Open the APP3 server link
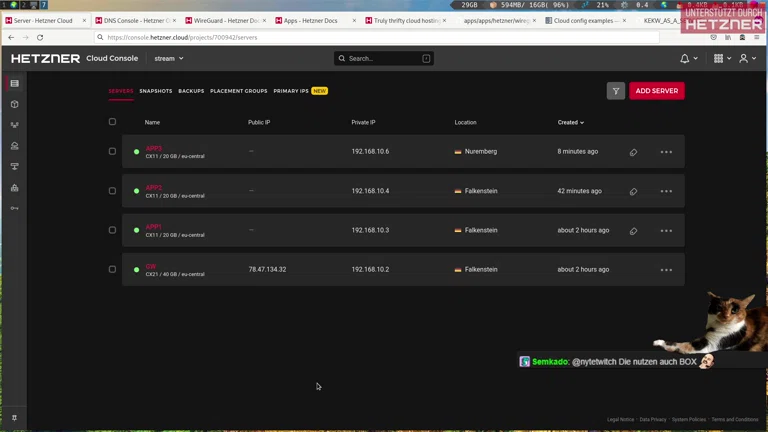Image resolution: width=768 pixels, height=432 pixels. (153, 148)
